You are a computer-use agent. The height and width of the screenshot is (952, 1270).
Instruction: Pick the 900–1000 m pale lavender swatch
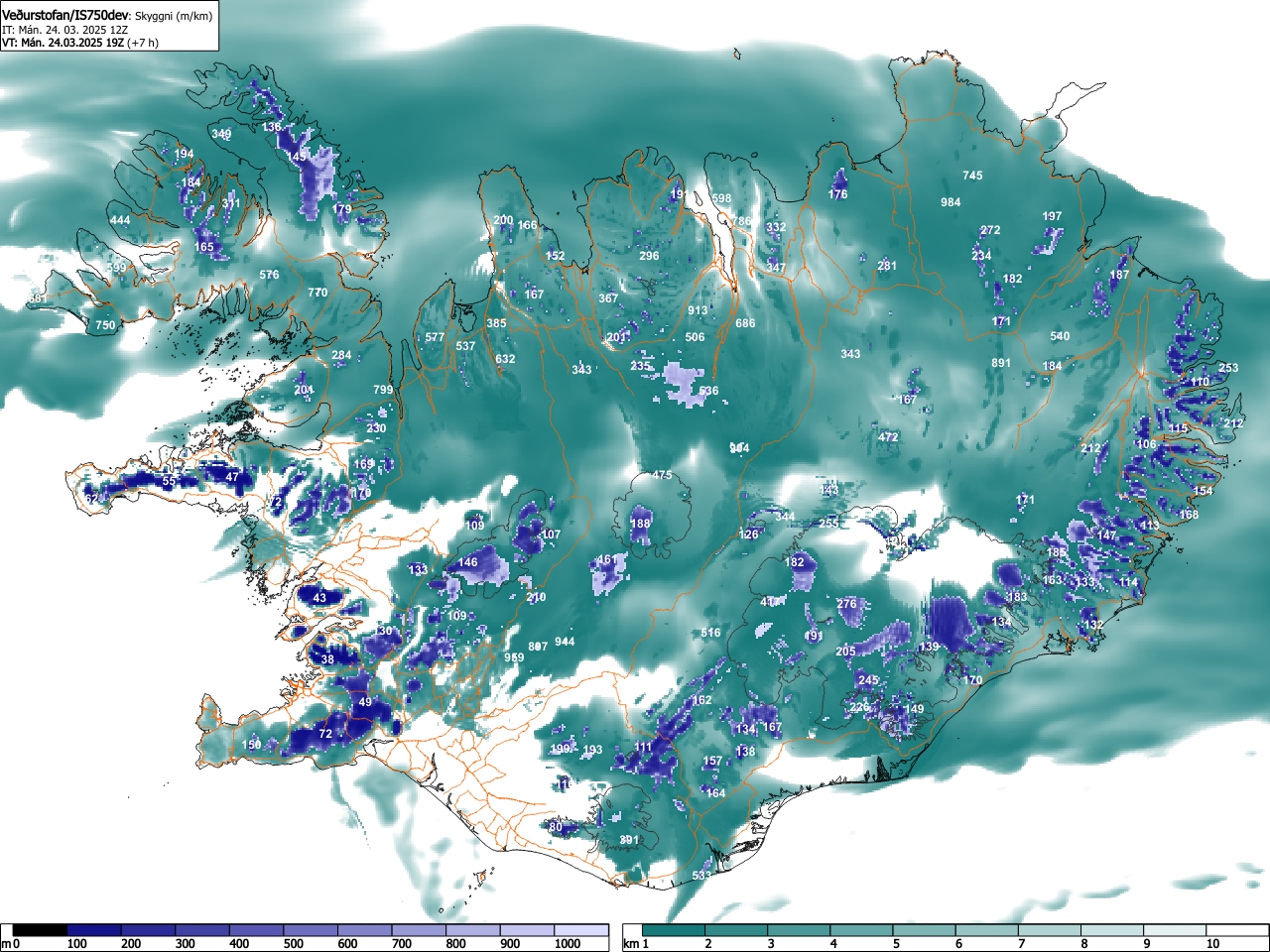tap(527, 930)
